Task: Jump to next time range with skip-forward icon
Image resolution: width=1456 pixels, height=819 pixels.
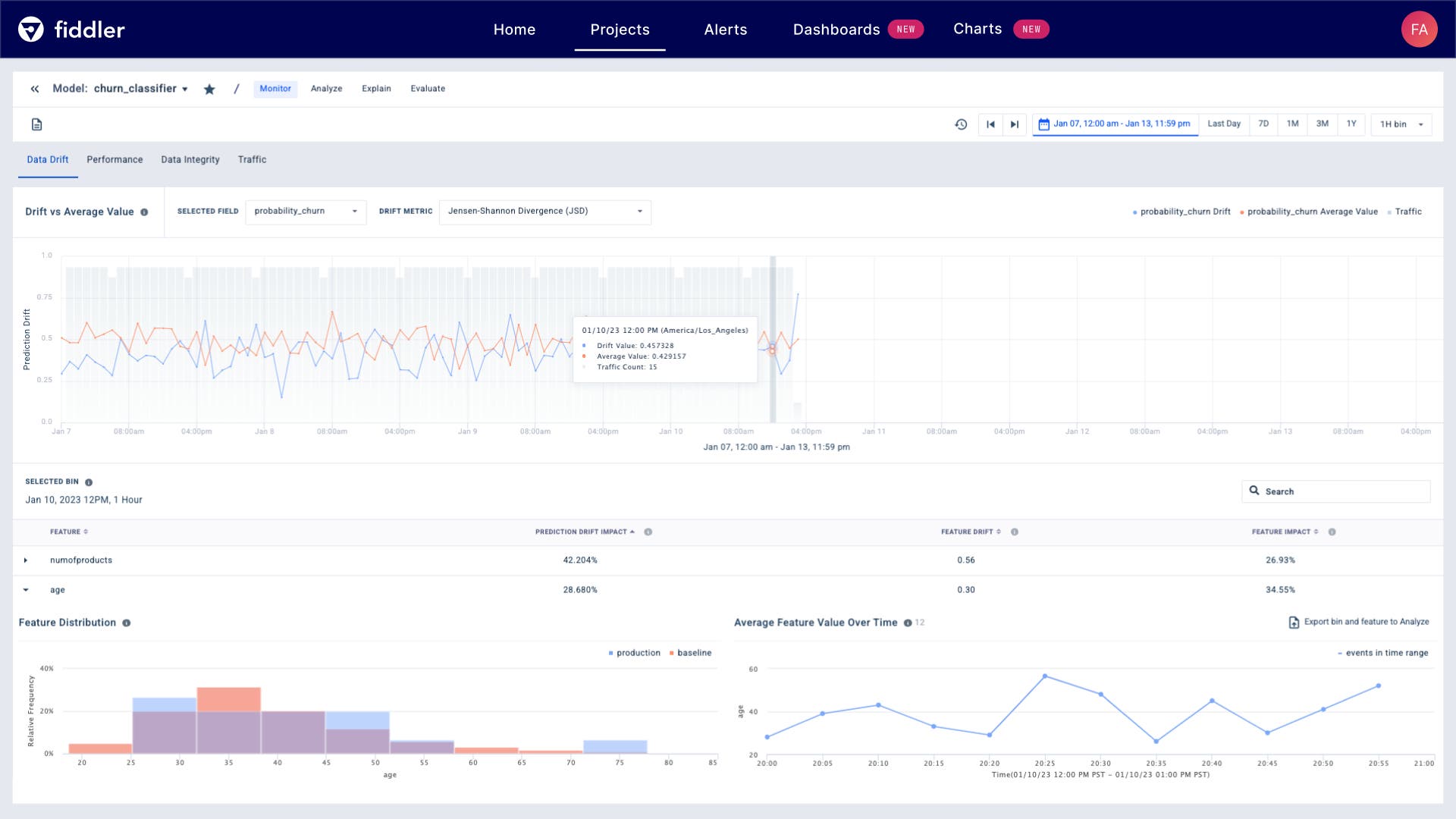Action: (1015, 124)
